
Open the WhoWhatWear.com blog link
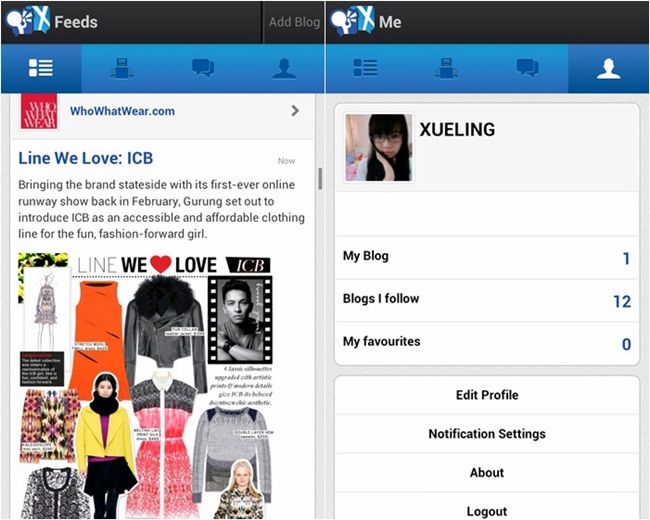point(122,111)
